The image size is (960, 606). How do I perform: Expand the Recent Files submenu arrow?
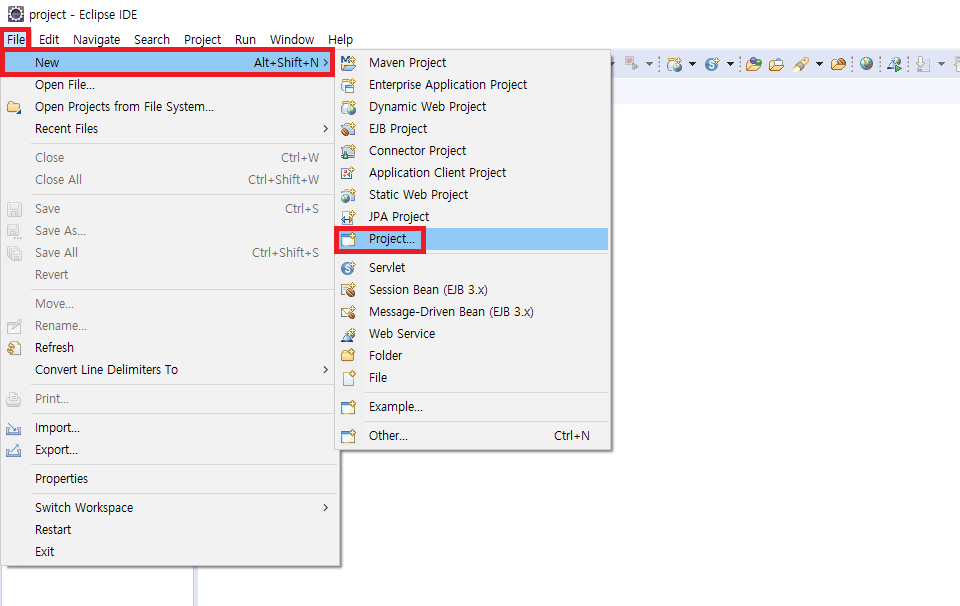tap(326, 129)
